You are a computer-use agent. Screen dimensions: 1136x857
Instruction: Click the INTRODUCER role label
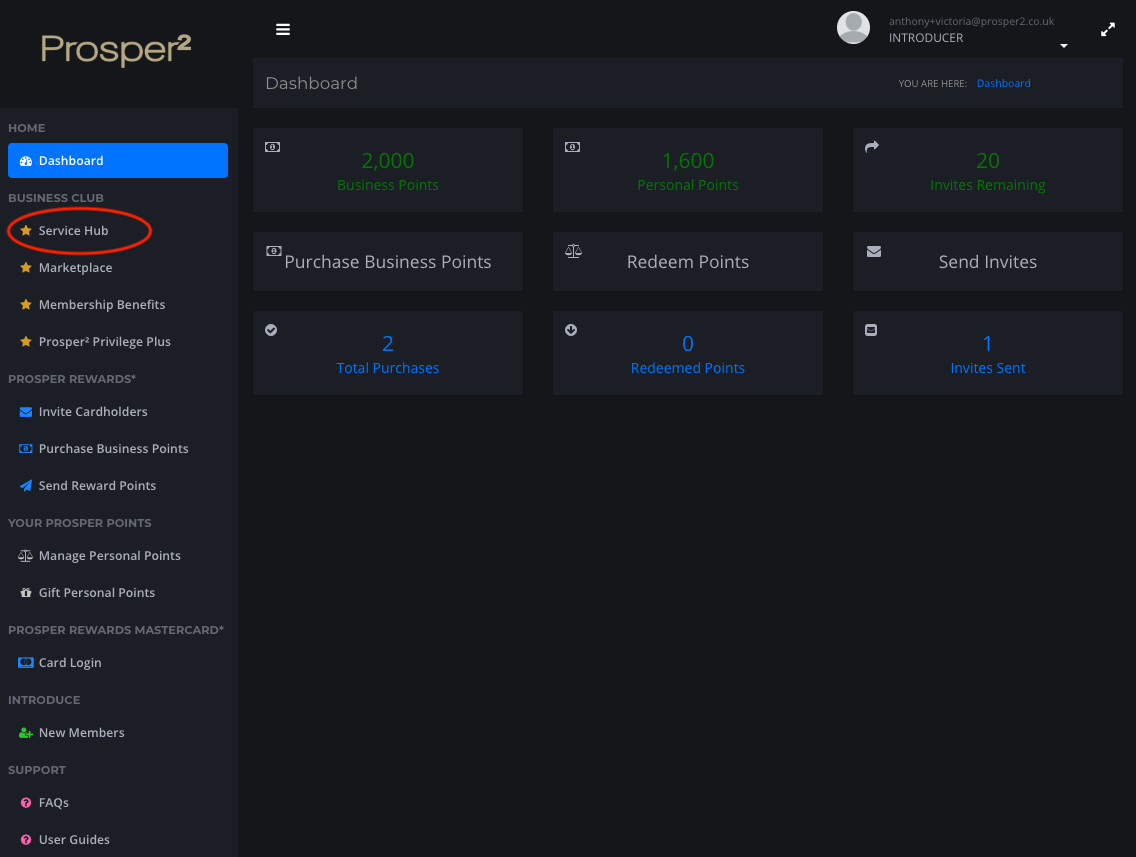pyautogui.click(x=926, y=38)
